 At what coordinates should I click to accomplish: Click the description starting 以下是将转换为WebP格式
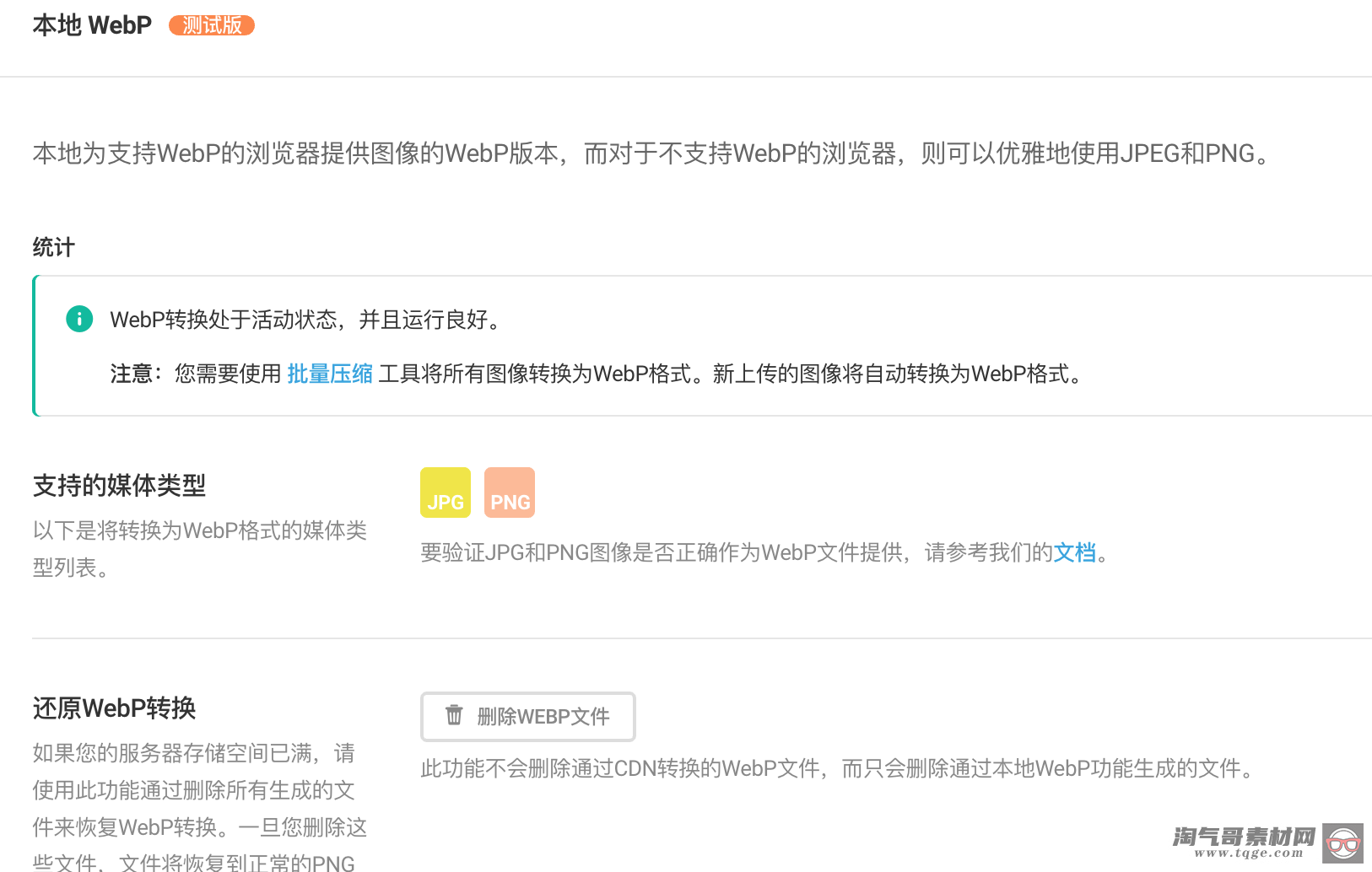coord(200,549)
